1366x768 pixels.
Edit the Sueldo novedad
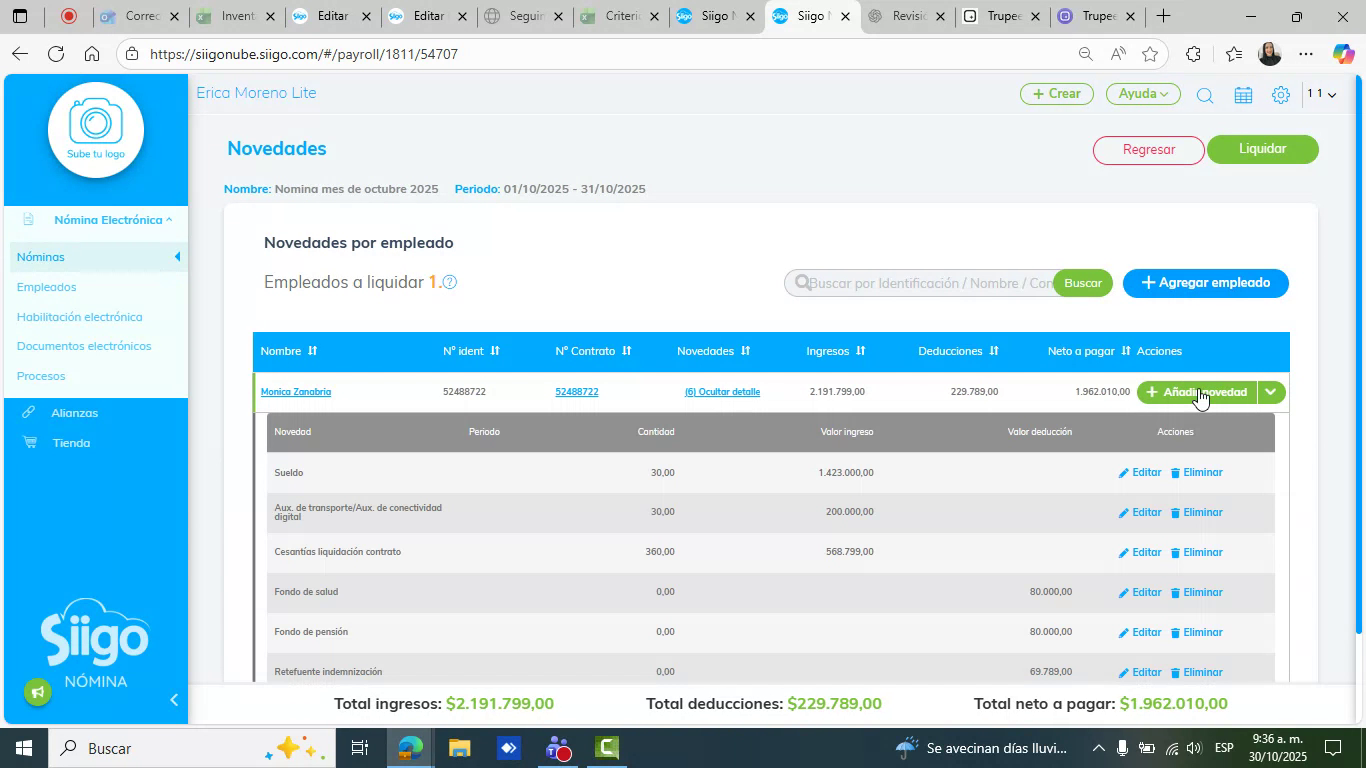tap(1140, 472)
